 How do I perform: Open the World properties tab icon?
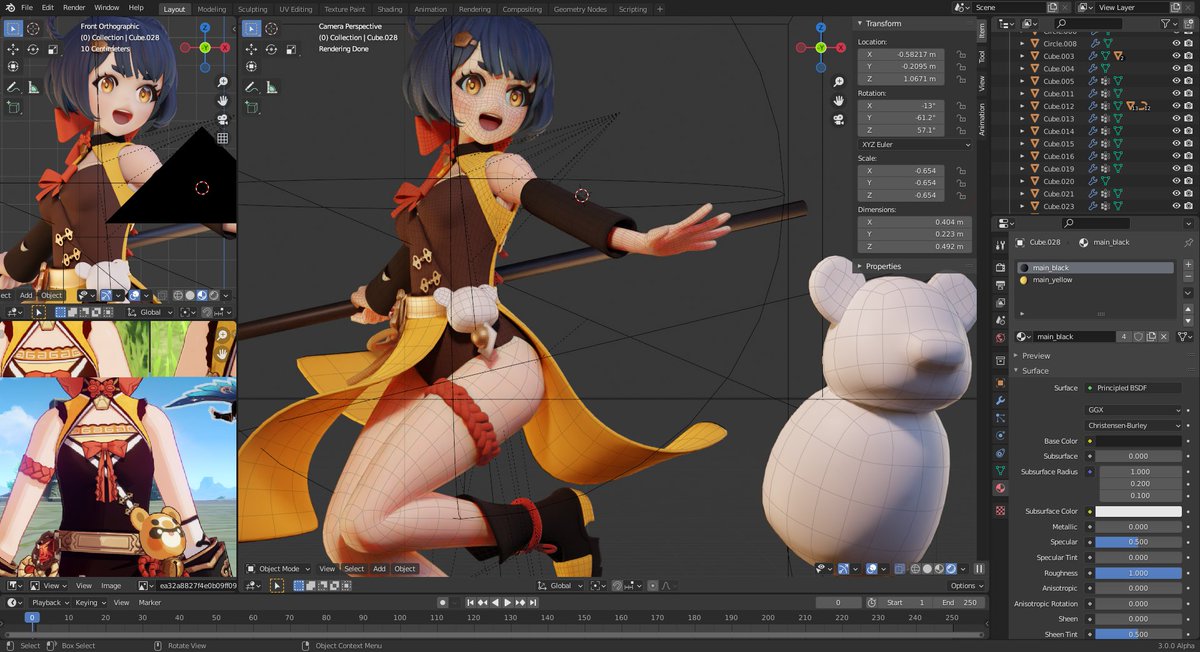click(1000, 337)
